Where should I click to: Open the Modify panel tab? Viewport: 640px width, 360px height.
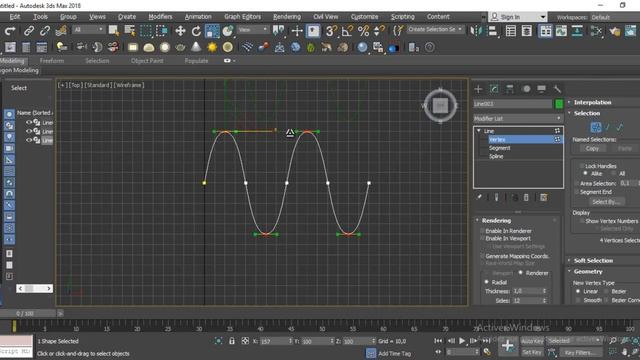(494, 89)
